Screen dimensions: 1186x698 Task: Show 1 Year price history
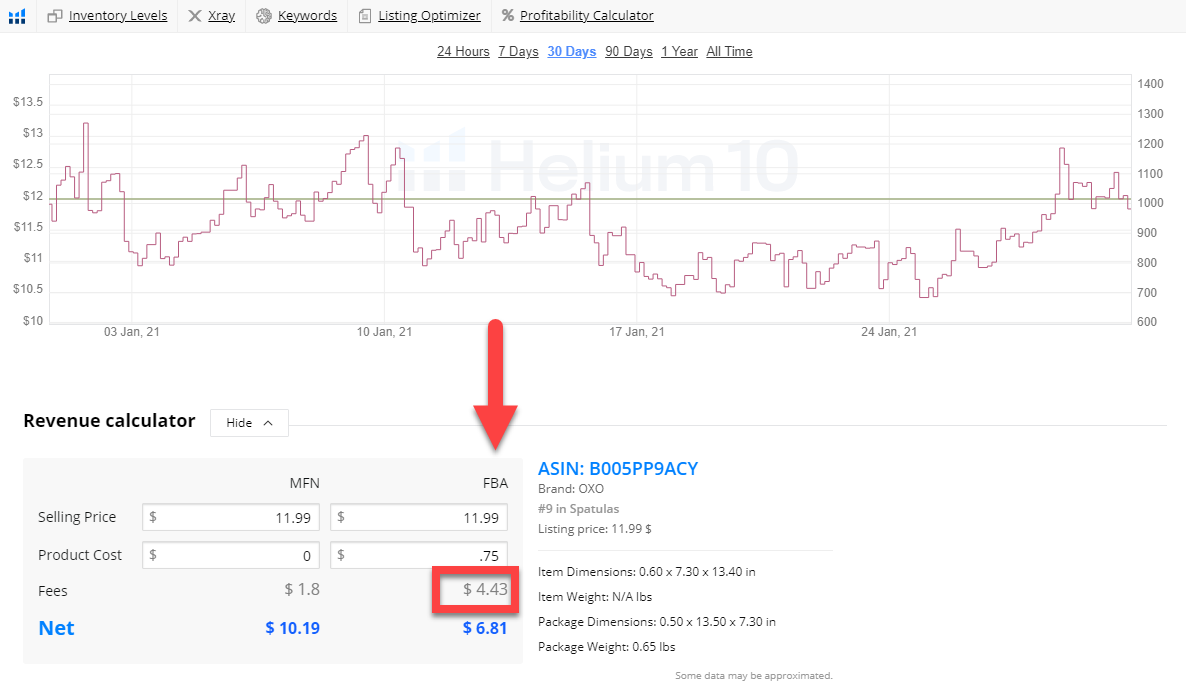(x=679, y=51)
